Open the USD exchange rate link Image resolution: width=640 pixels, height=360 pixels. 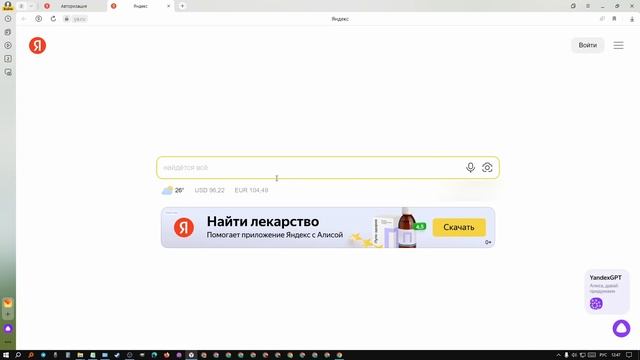coord(209,190)
